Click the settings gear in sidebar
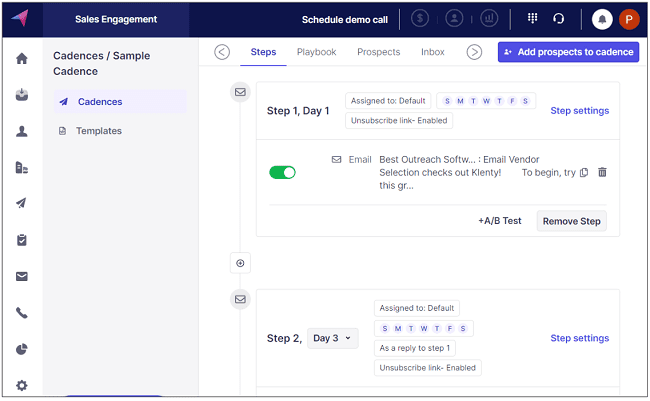This screenshot has height=401, width=650. coord(22,385)
